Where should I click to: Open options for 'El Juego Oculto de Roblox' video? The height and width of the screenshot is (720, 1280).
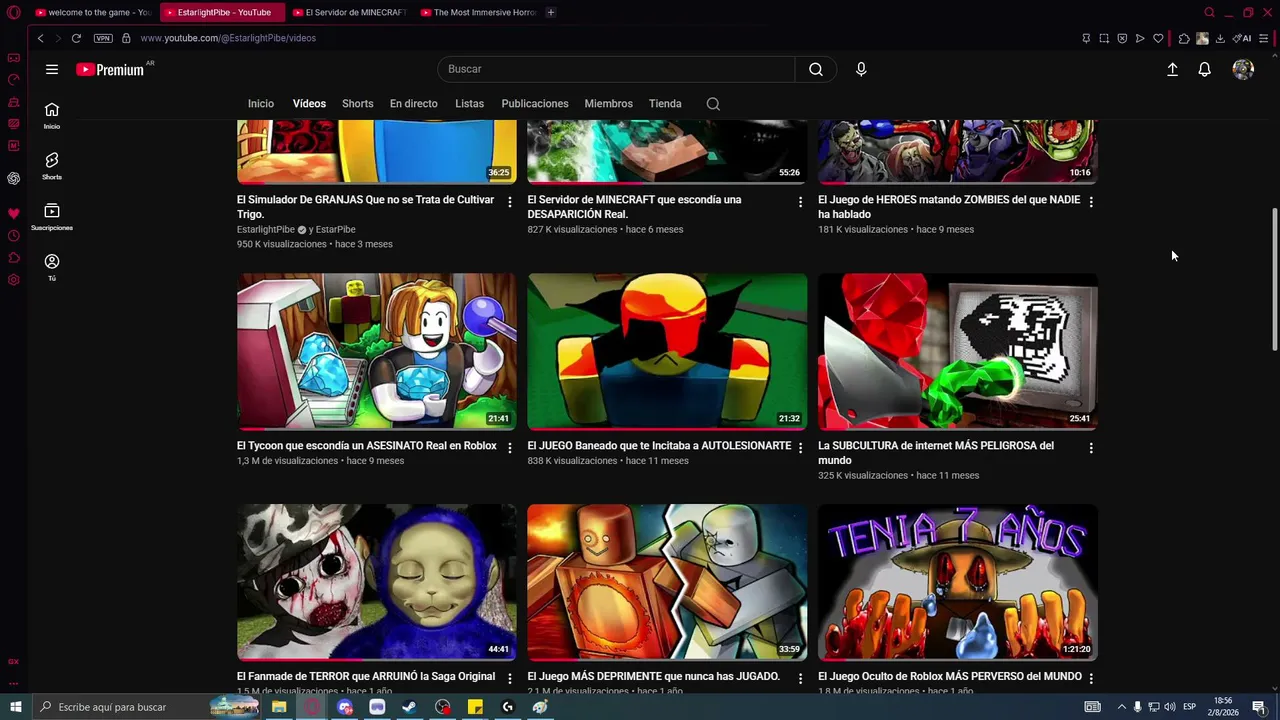point(1091,678)
